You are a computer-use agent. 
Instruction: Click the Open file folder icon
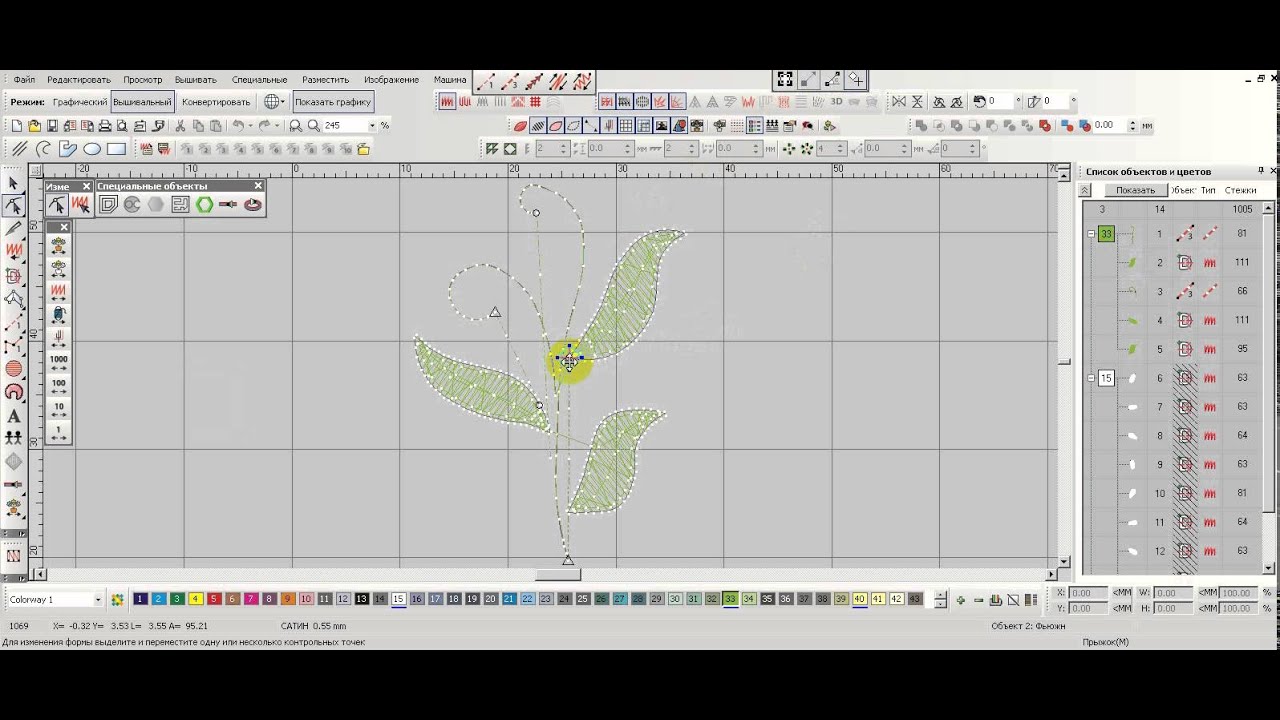point(34,126)
